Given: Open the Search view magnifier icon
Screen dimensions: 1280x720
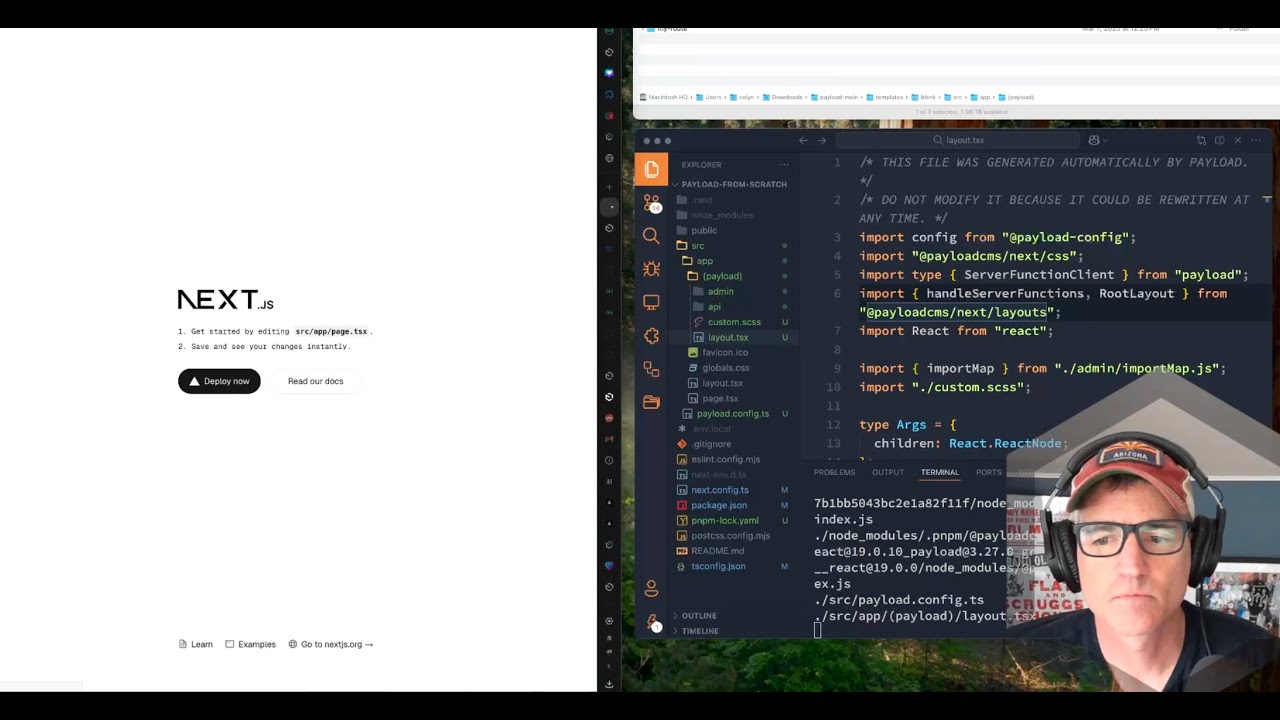Looking at the screenshot, I should click(651, 236).
